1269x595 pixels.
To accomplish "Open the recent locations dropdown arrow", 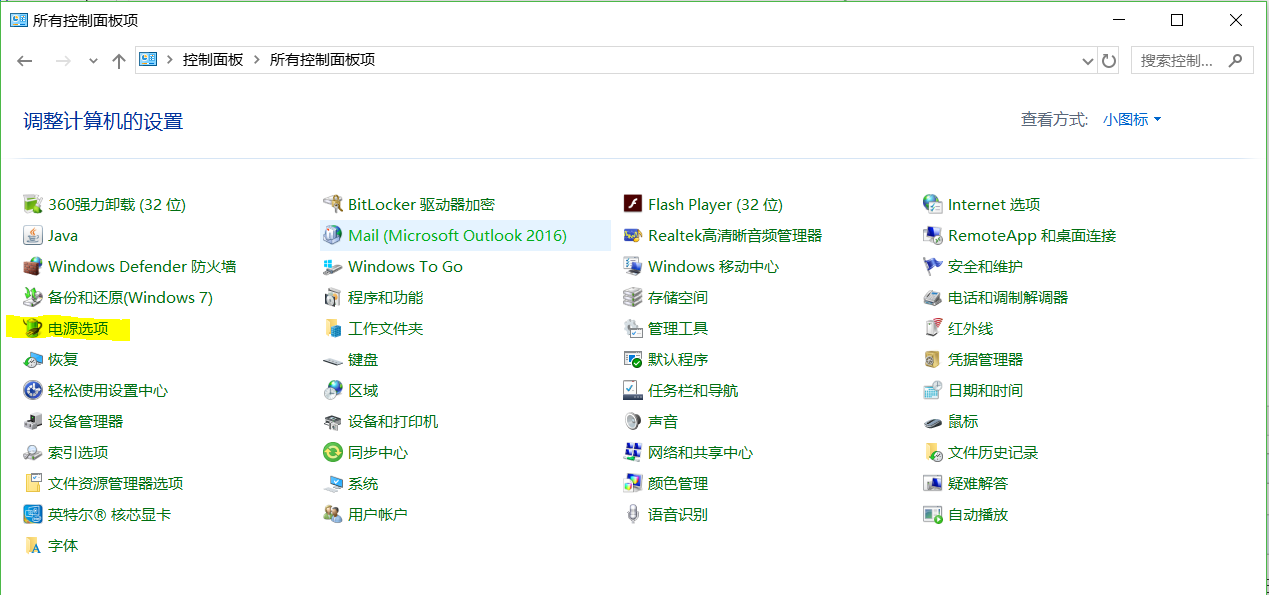I will 93,60.
